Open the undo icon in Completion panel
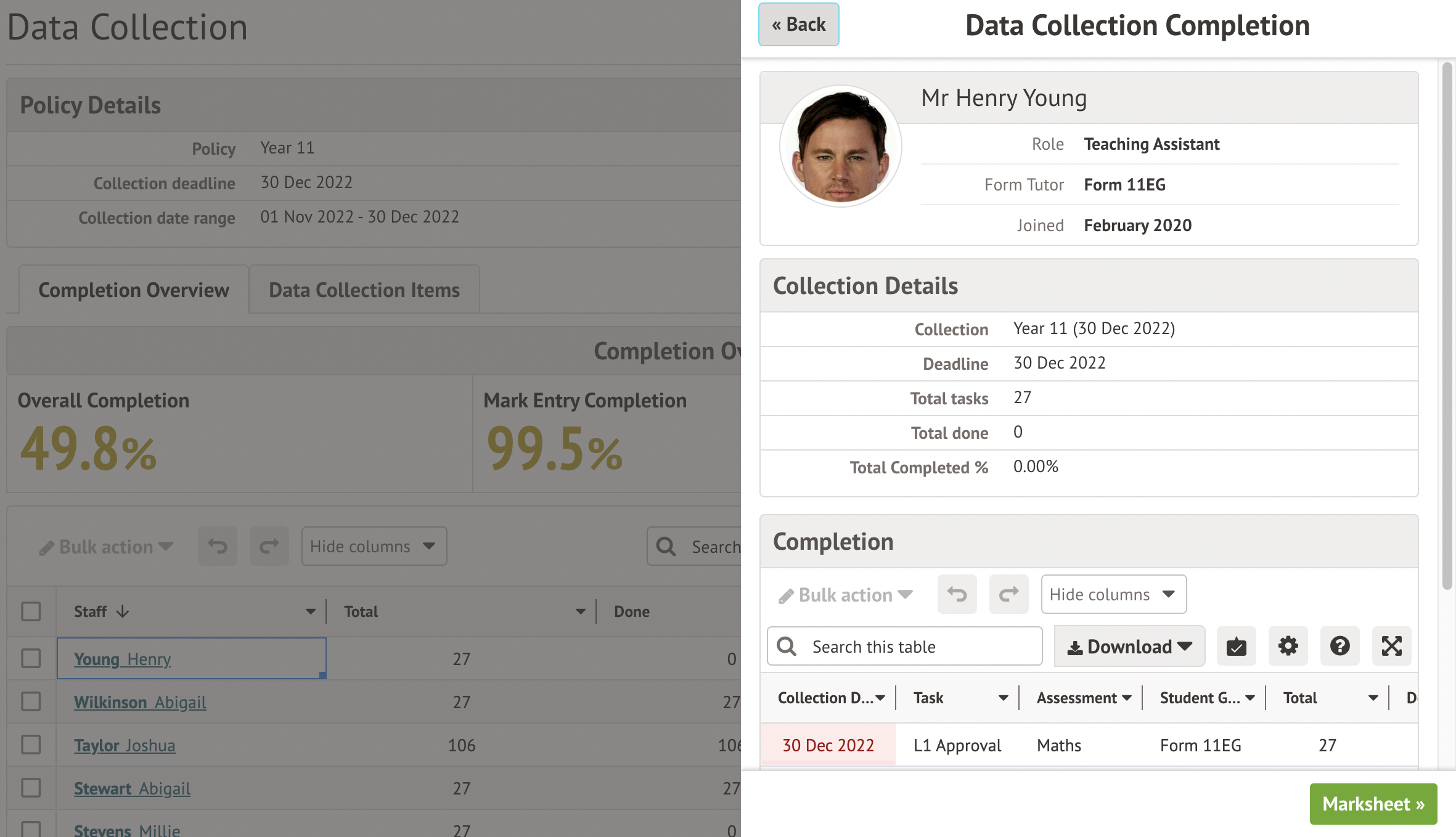Viewport: 1456px width, 837px height. point(957,594)
